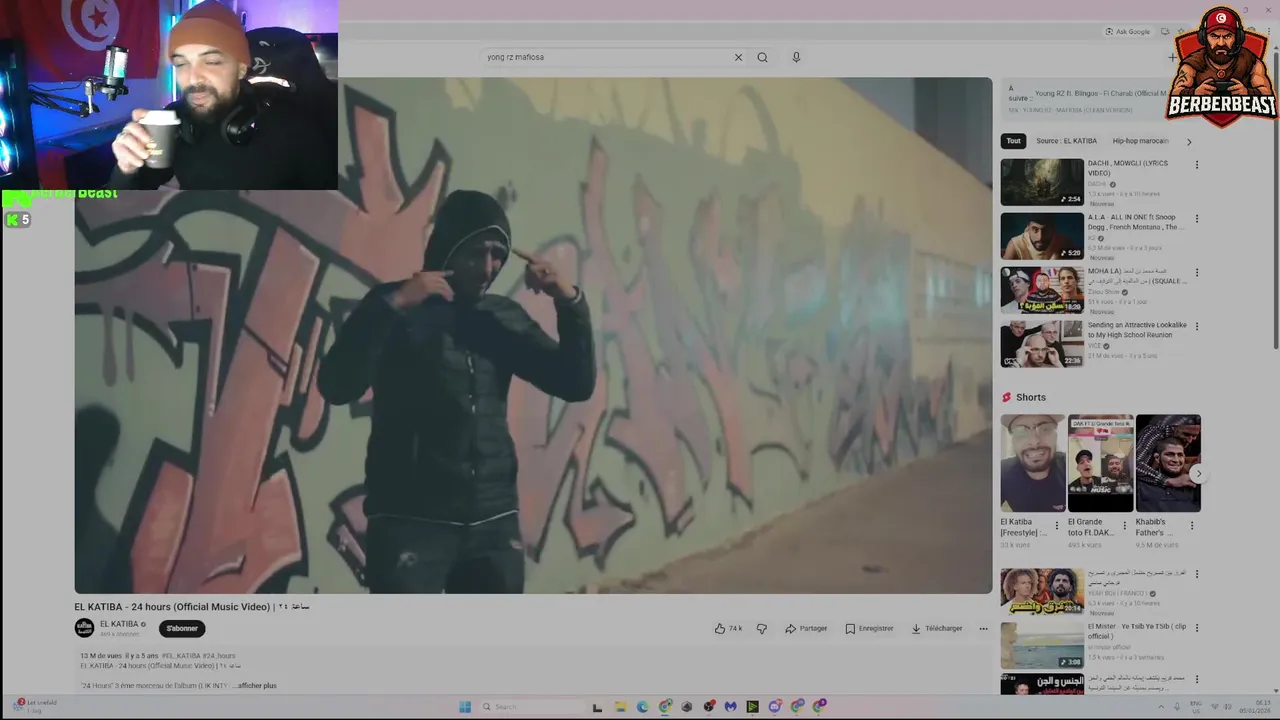Like the video with 74 k likes

pos(728,628)
